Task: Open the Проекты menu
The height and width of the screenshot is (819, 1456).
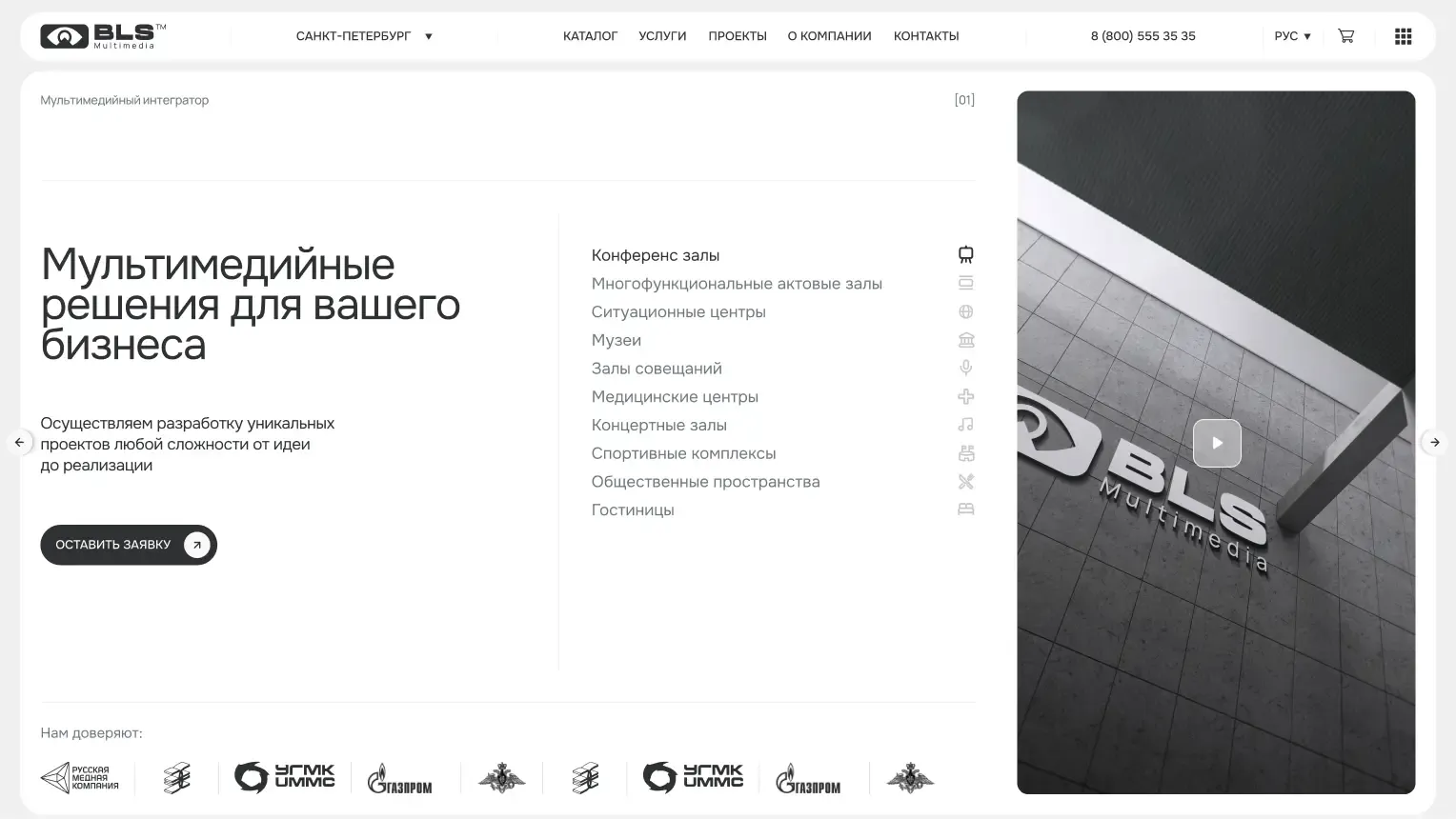Action: click(x=738, y=36)
